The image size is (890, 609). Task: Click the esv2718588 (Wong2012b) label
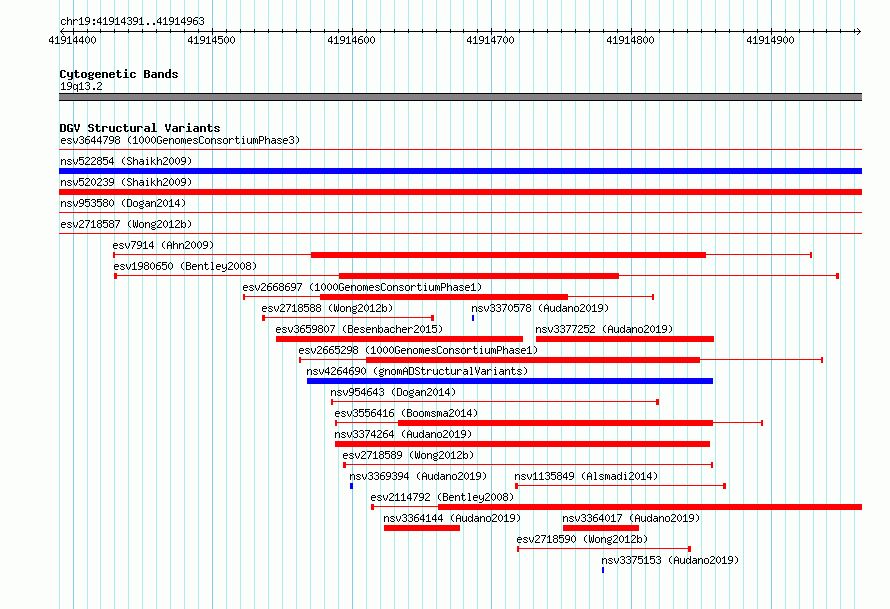click(327, 308)
